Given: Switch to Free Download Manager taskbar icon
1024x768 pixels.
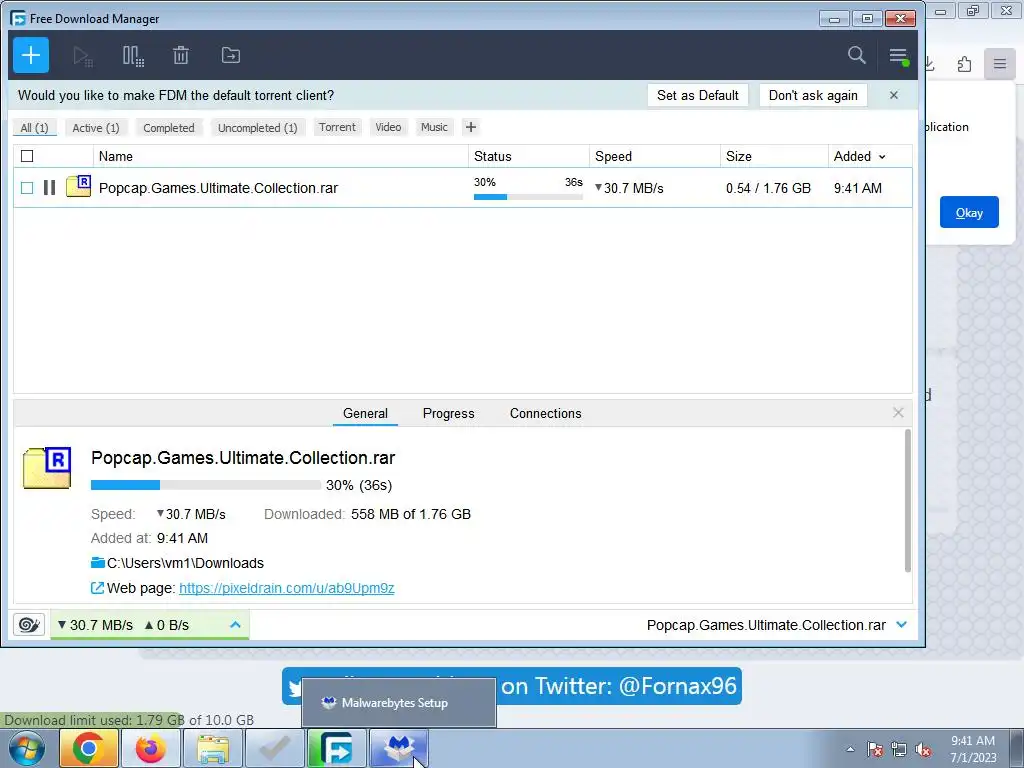Looking at the screenshot, I should pos(337,748).
